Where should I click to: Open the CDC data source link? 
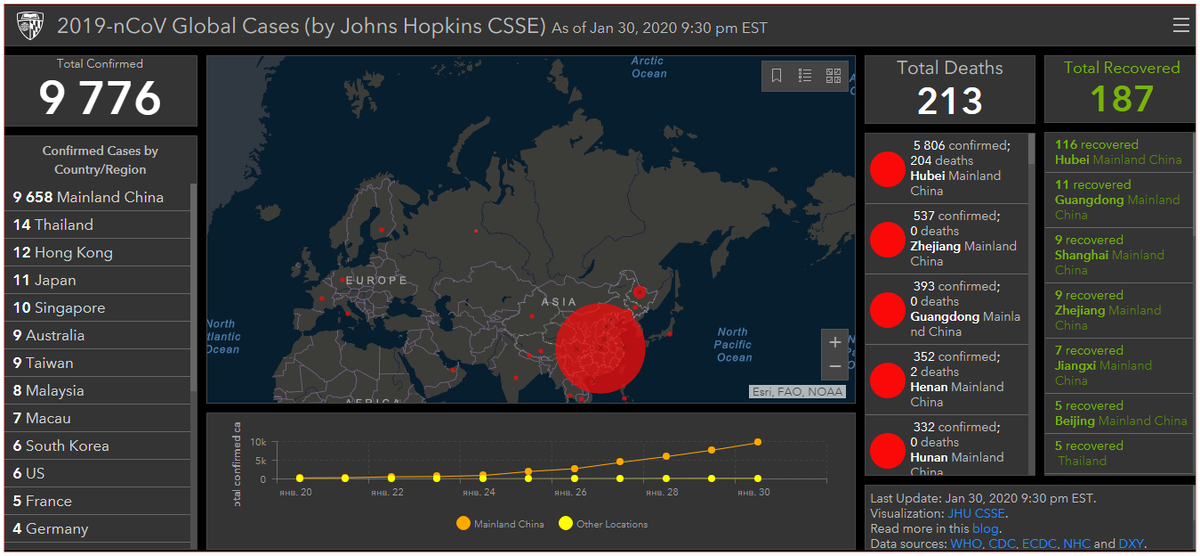click(x=1003, y=543)
